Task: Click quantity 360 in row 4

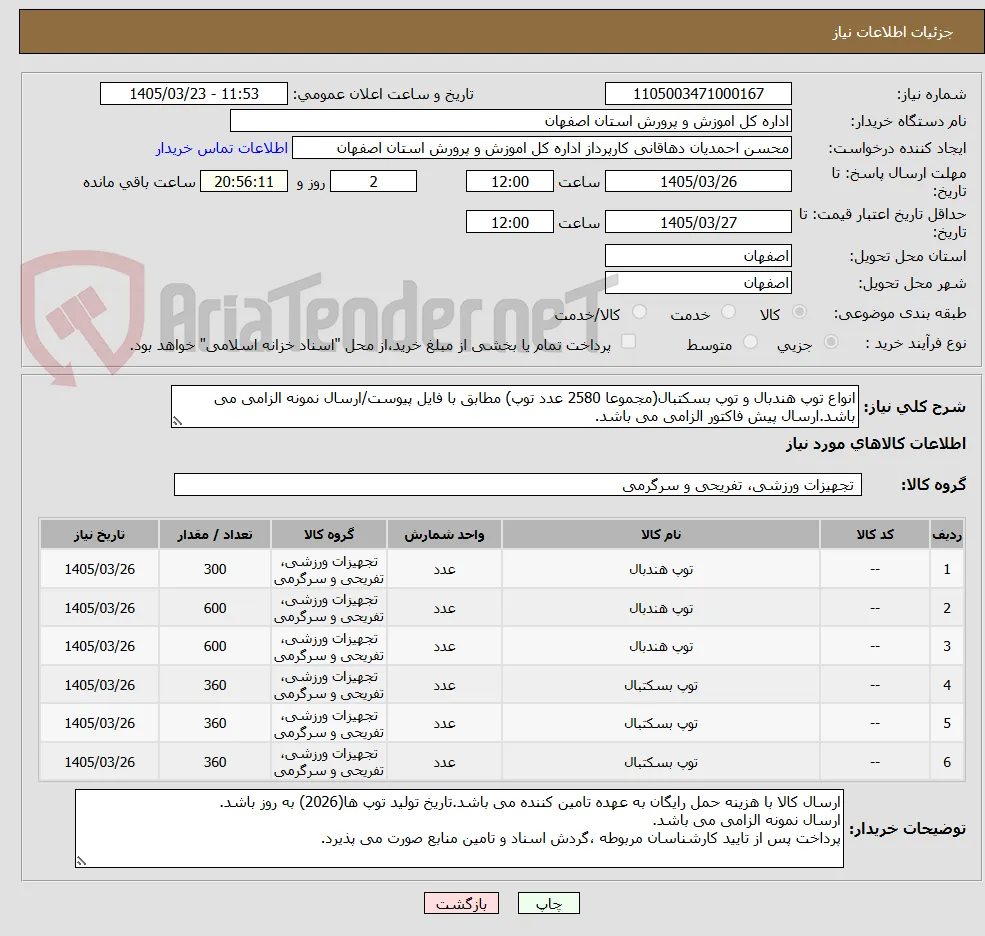Action: tap(215, 685)
